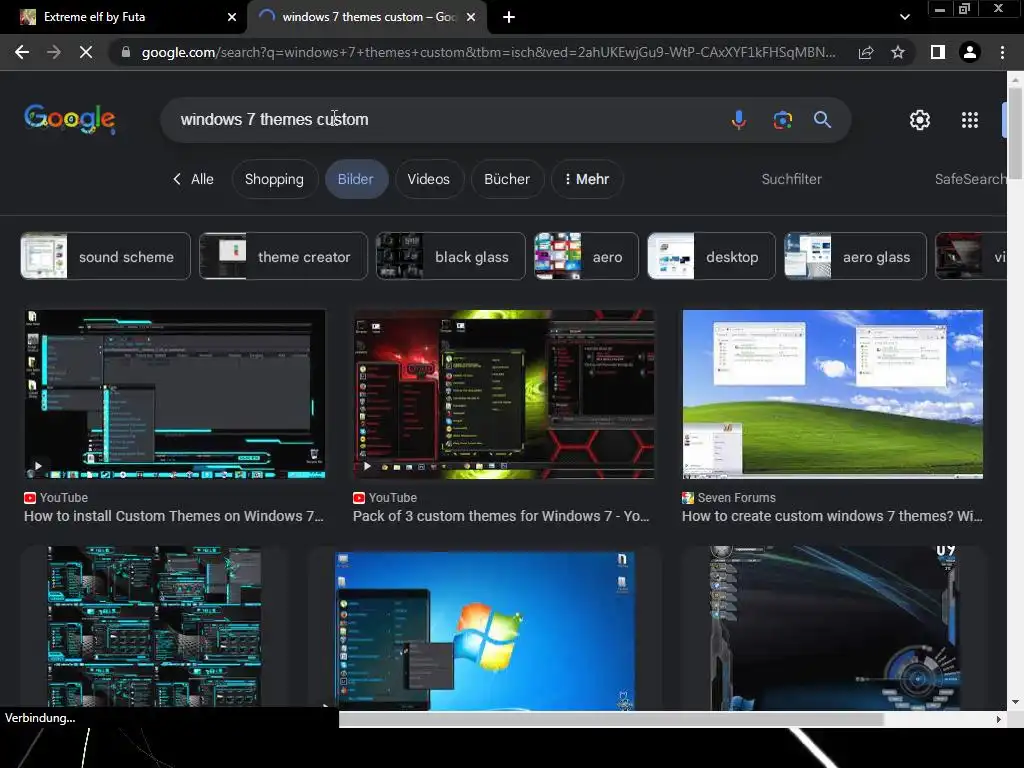Click the magnifier search button
The height and width of the screenshot is (768, 1024).
822,120
